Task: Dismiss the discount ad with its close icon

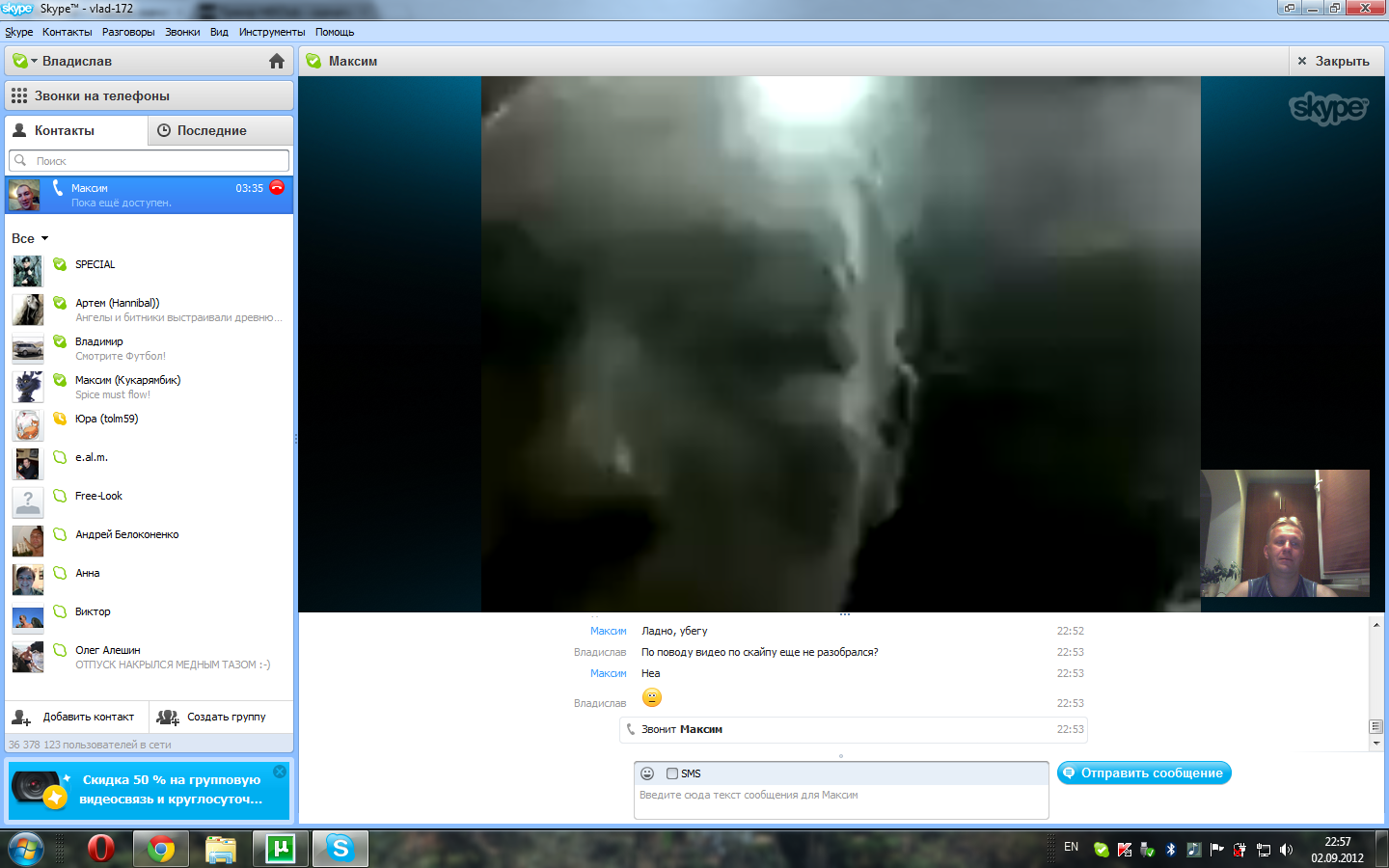Action: coord(280,772)
